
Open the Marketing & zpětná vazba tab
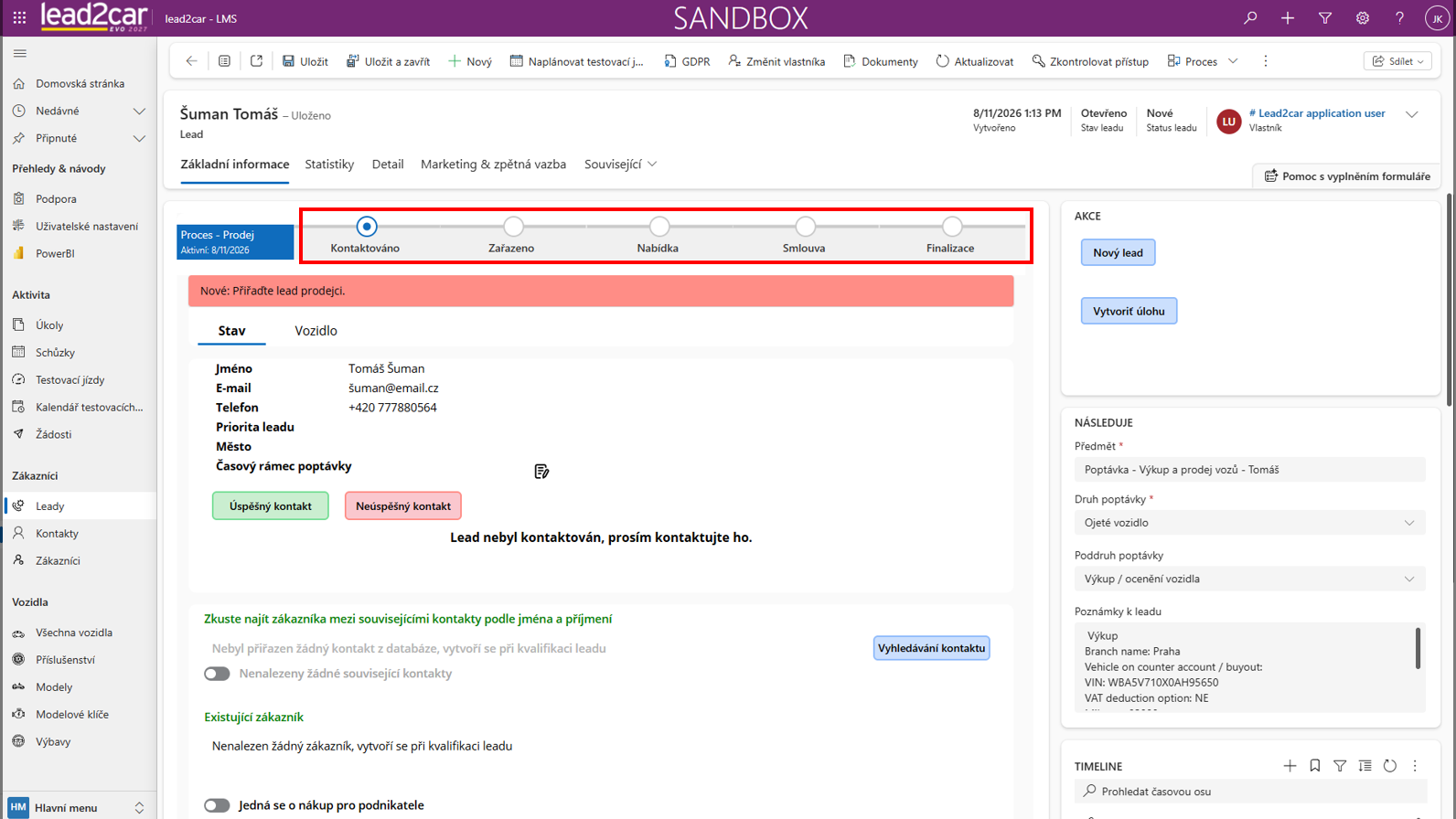[493, 165]
